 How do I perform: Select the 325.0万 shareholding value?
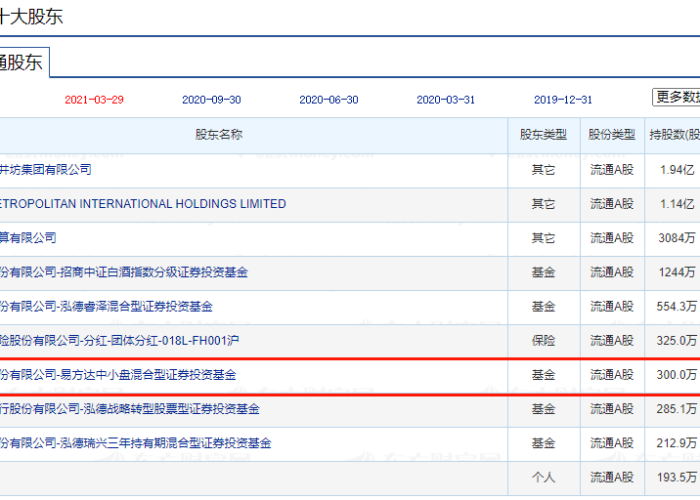677,341
